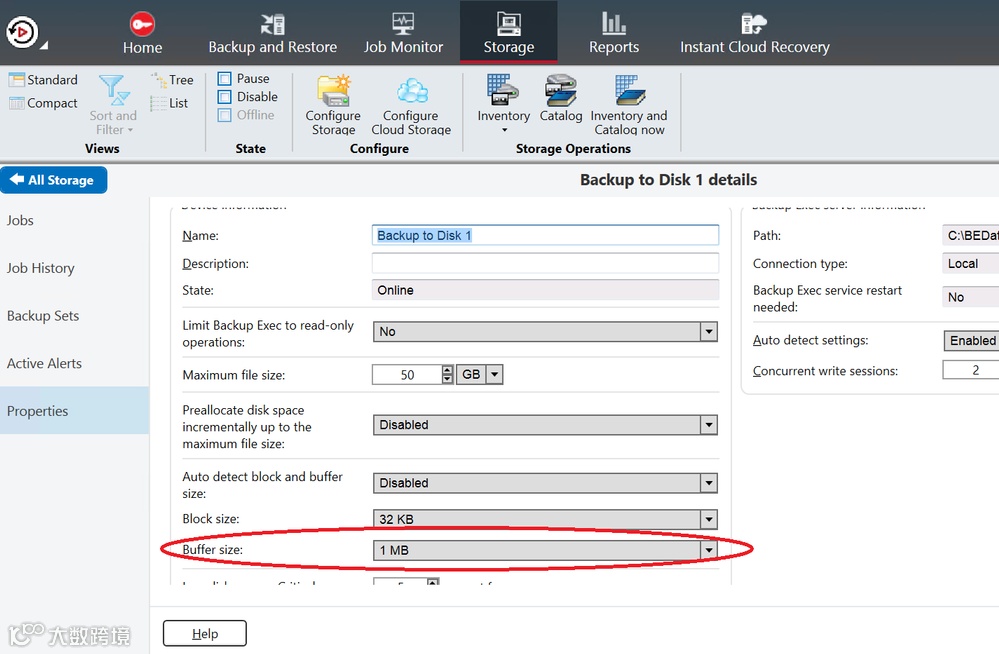Launch Configure Cloud Storage
Screen dimensions: 999x654
(x=411, y=105)
